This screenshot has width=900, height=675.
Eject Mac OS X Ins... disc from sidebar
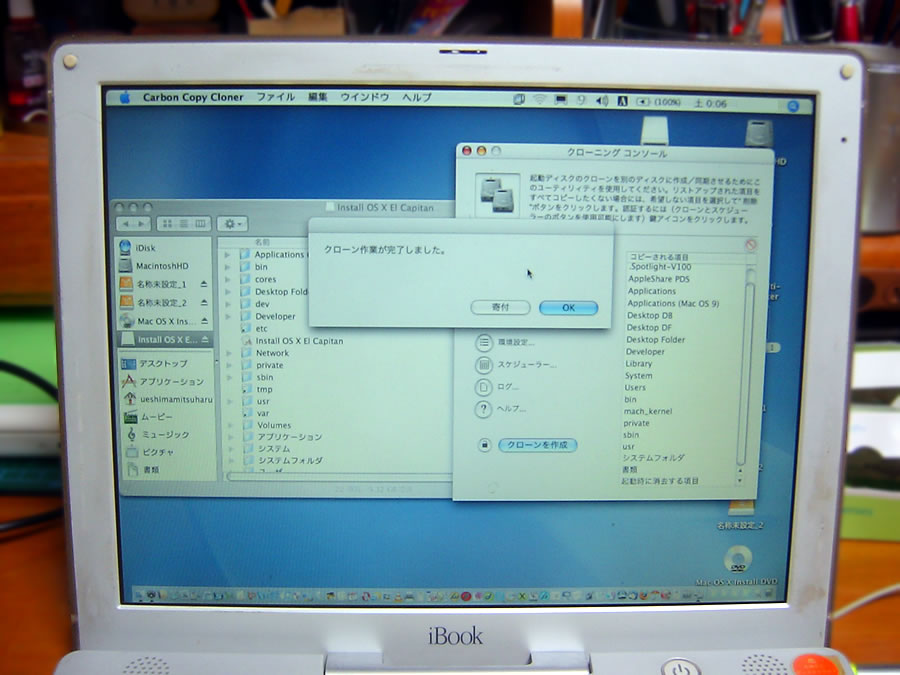tap(204, 321)
